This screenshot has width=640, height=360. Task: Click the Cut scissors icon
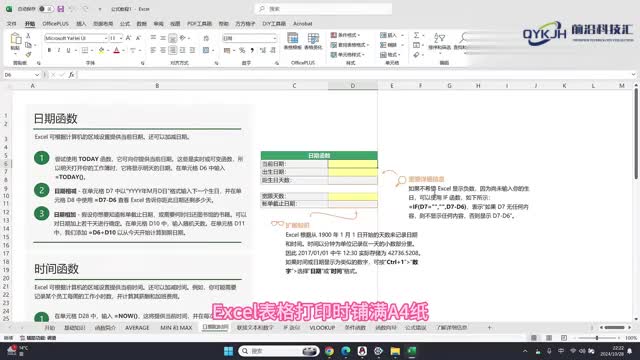click(x=28, y=36)
